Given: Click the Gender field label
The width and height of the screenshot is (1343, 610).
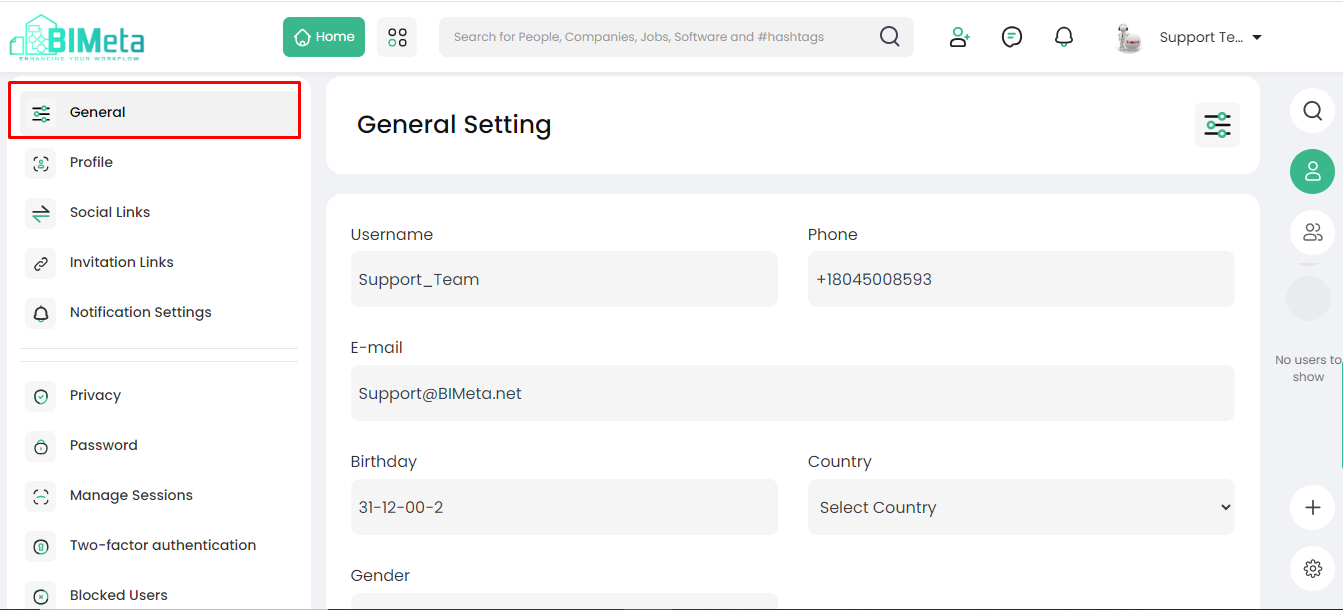Looking at the screenshot, I should point(380,576).
